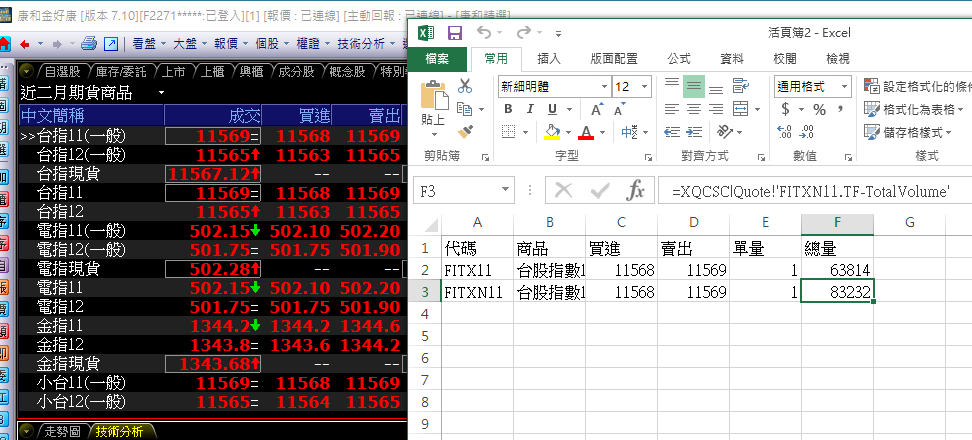The width and height of the screenshot is (972, 440).
Task: Apply yellow fill color to the cell
Action: [x=551, y=132]
